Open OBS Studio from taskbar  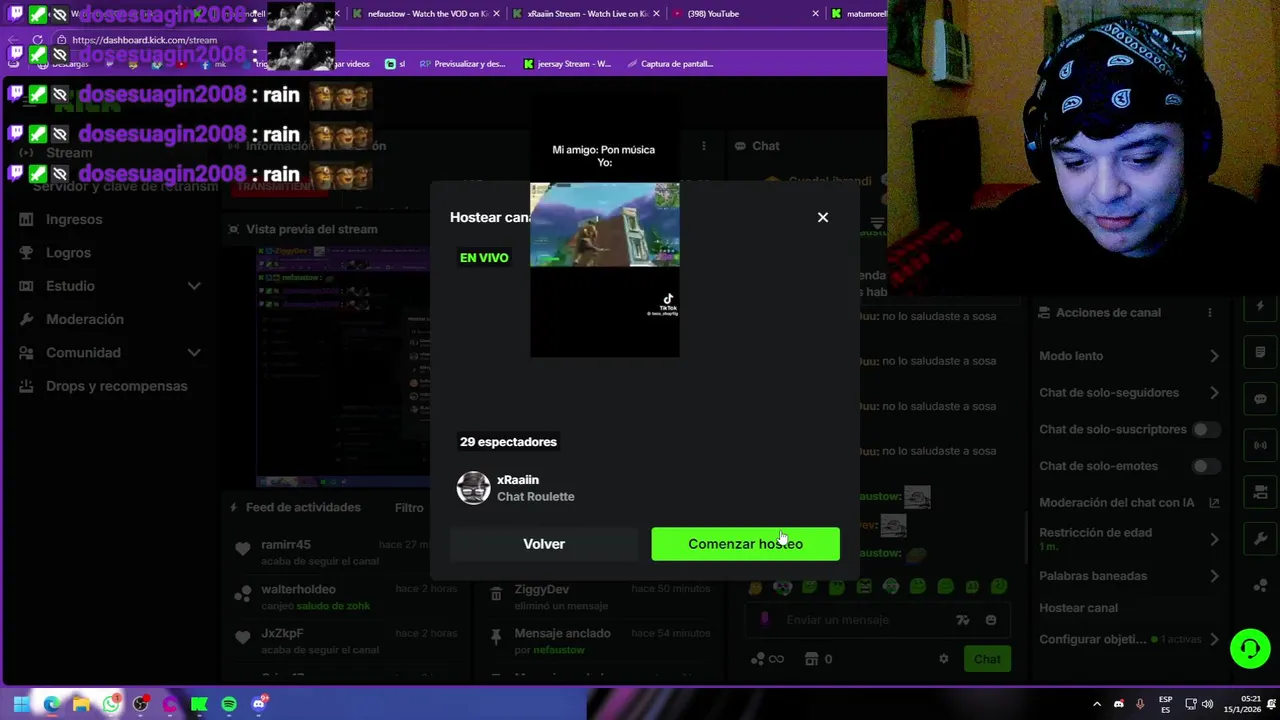pos(140,704)
